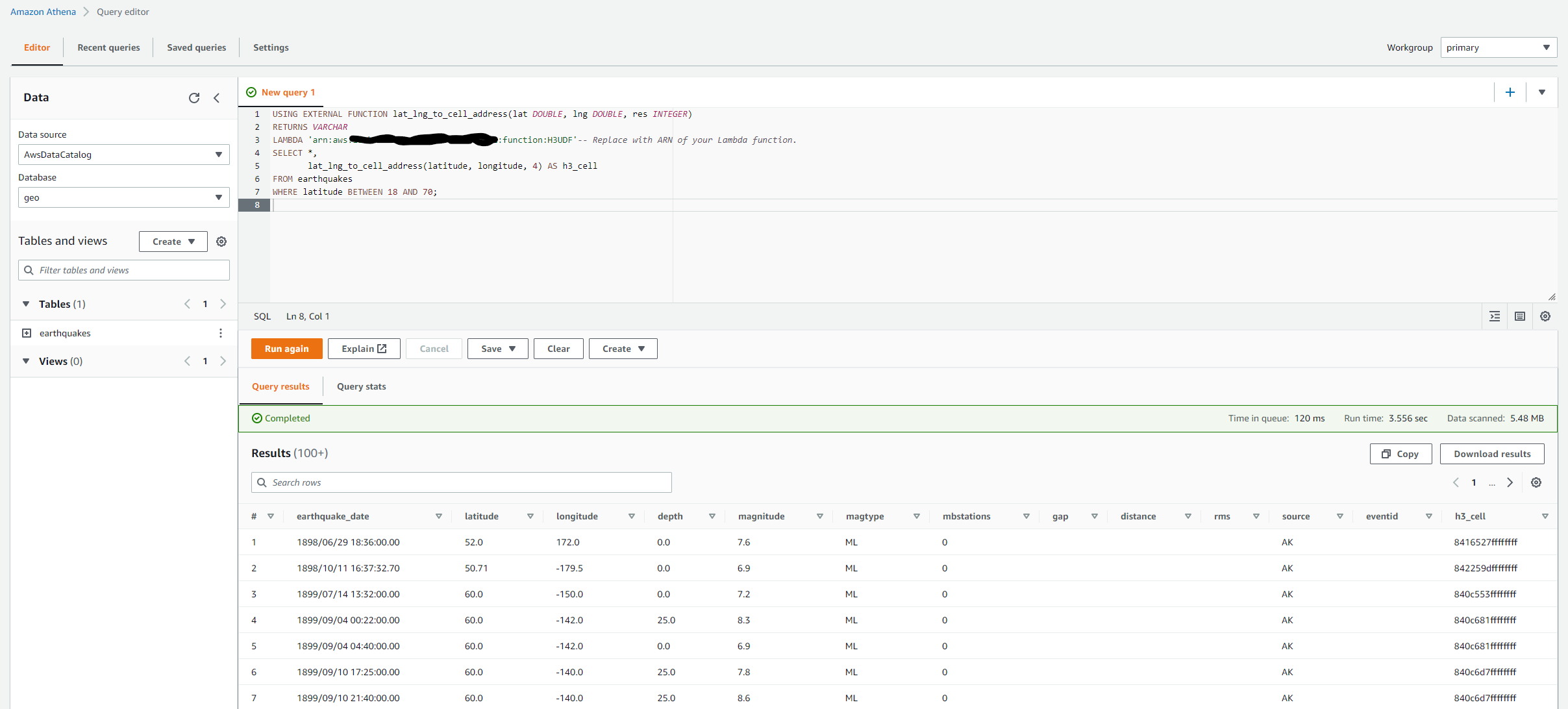This screenshot has width=1568, height=709.
Task: Click Download results button
Action: (x=1491, y=454)
